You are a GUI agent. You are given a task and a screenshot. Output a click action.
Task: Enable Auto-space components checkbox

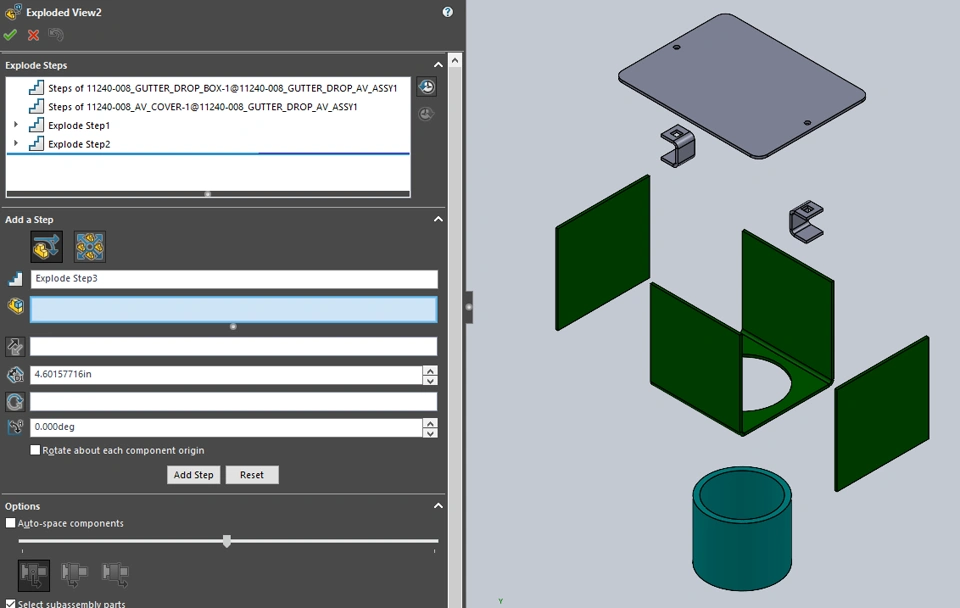pyautogui.click(x=10, y=523)
